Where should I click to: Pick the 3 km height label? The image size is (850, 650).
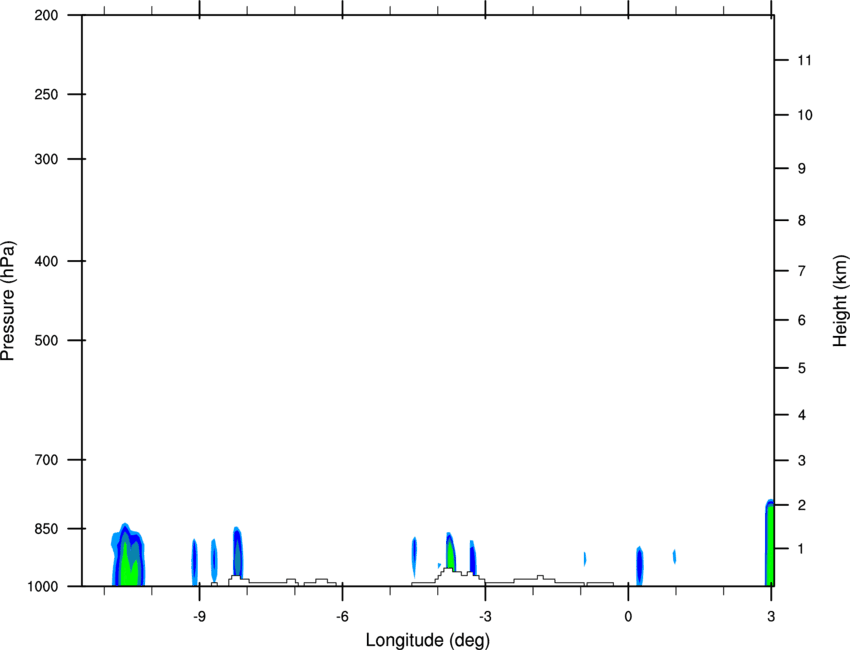802,461
